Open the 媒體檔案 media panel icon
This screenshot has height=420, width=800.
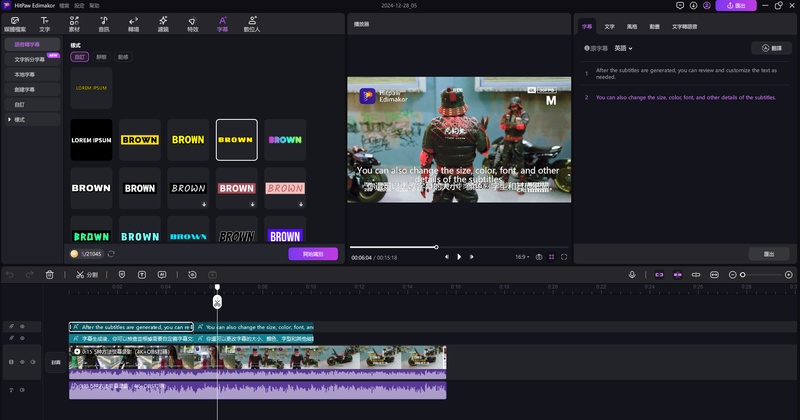pyautogui.click(x=14, y=23)
